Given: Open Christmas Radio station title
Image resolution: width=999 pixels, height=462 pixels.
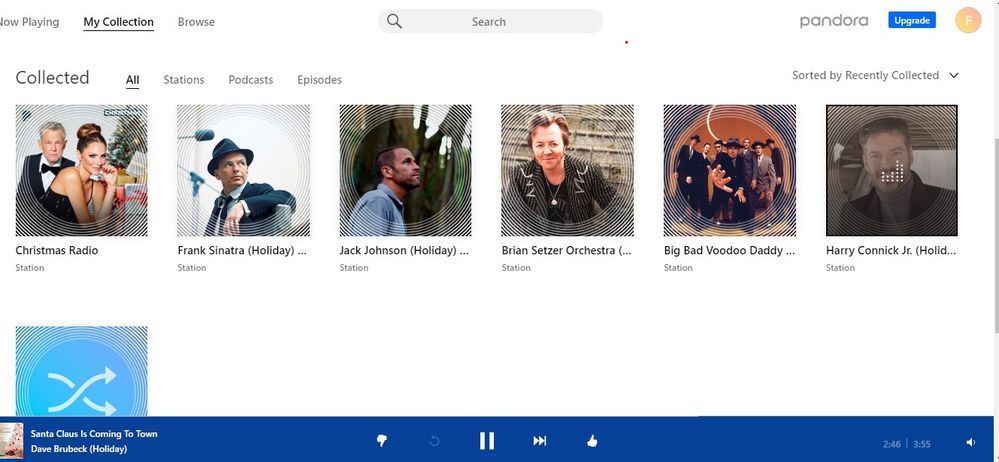Looking at the screenshot, I should (x=57, y=250).
